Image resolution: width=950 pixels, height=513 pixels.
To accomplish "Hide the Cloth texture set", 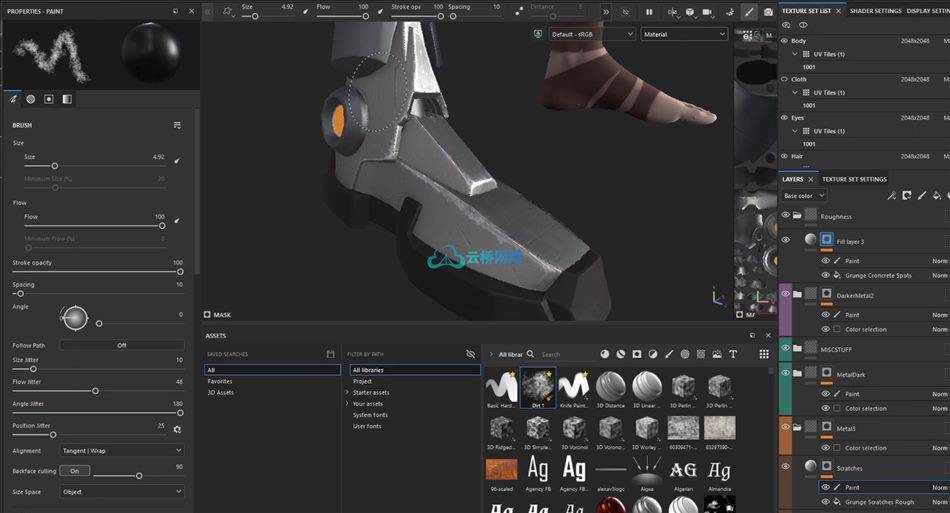I will click(785, 79).
